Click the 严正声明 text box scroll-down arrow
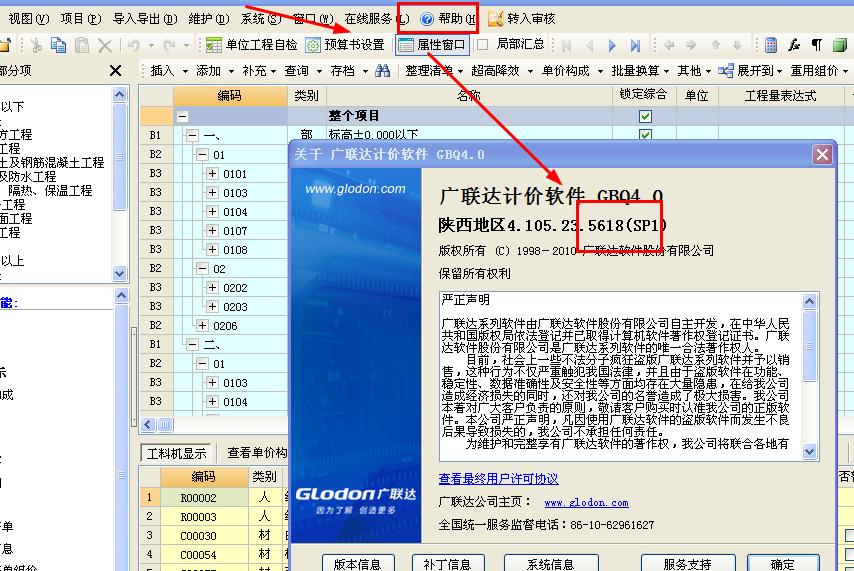 (809, 451)
